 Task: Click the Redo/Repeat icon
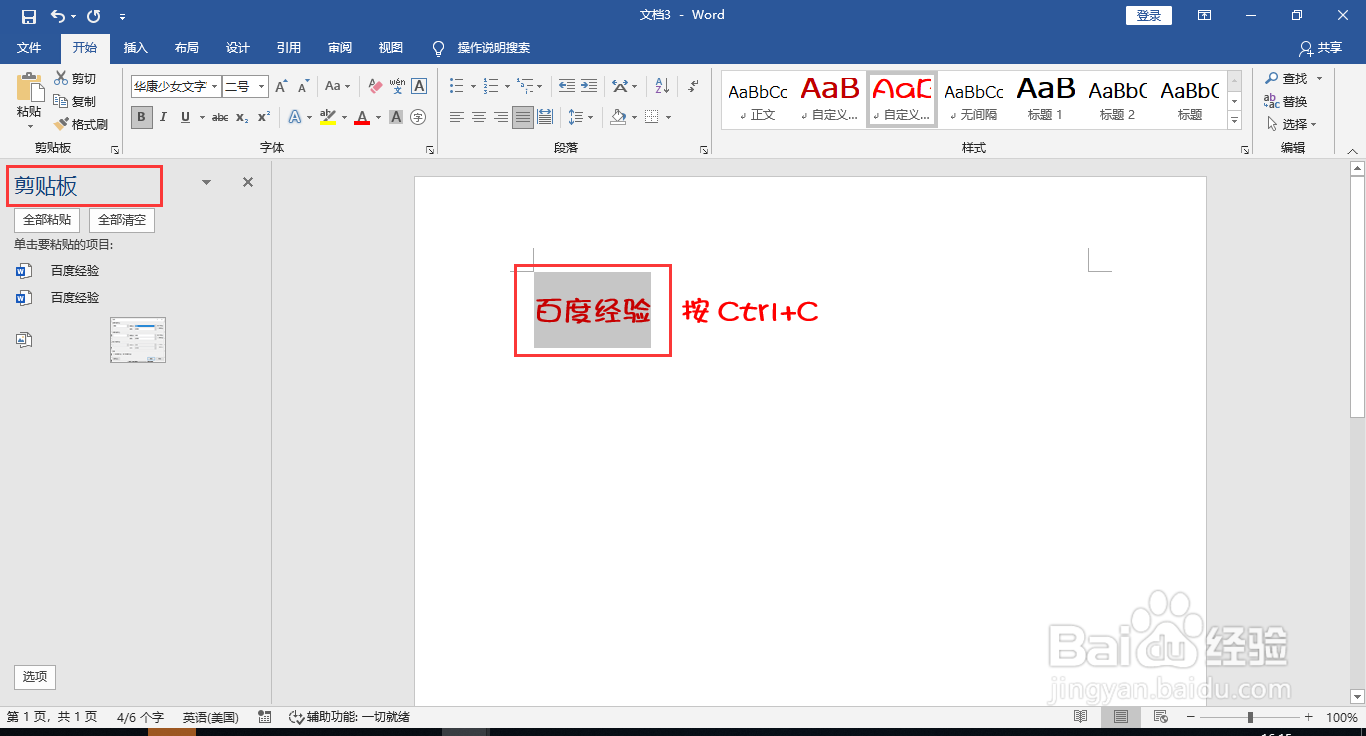pyautogui.click(x=93, y=16)
